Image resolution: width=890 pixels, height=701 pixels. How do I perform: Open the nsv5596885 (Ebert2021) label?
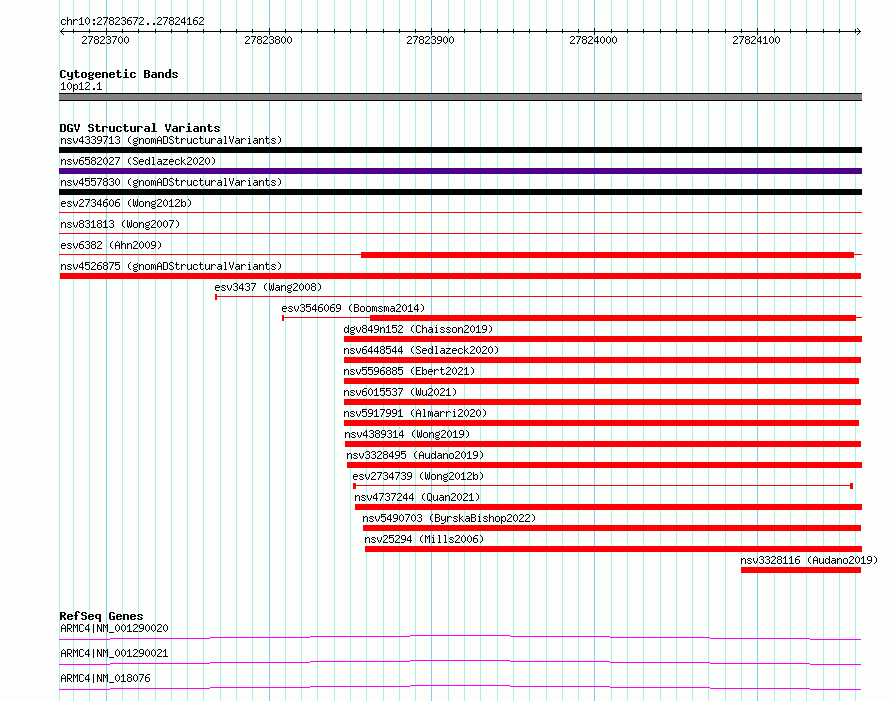409,371
